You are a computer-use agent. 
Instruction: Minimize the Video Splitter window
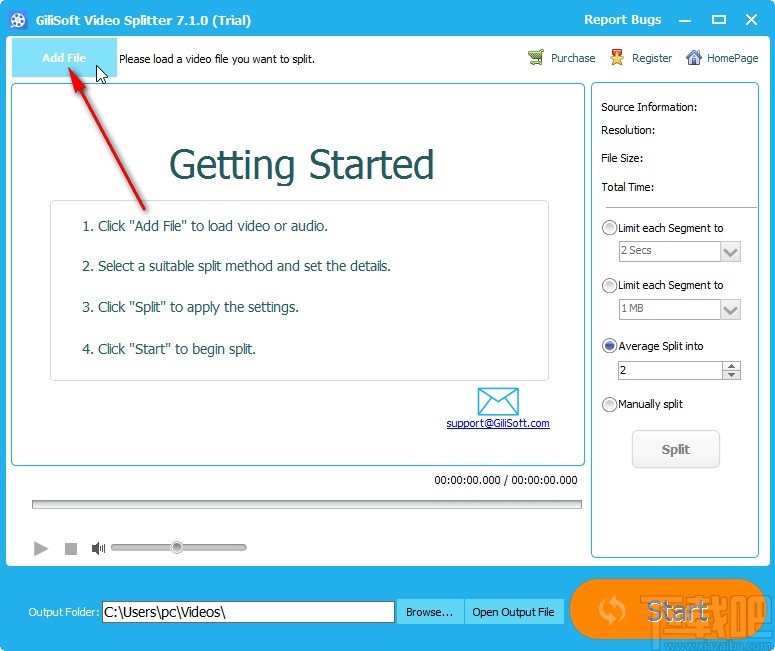(x=685, y=20)
